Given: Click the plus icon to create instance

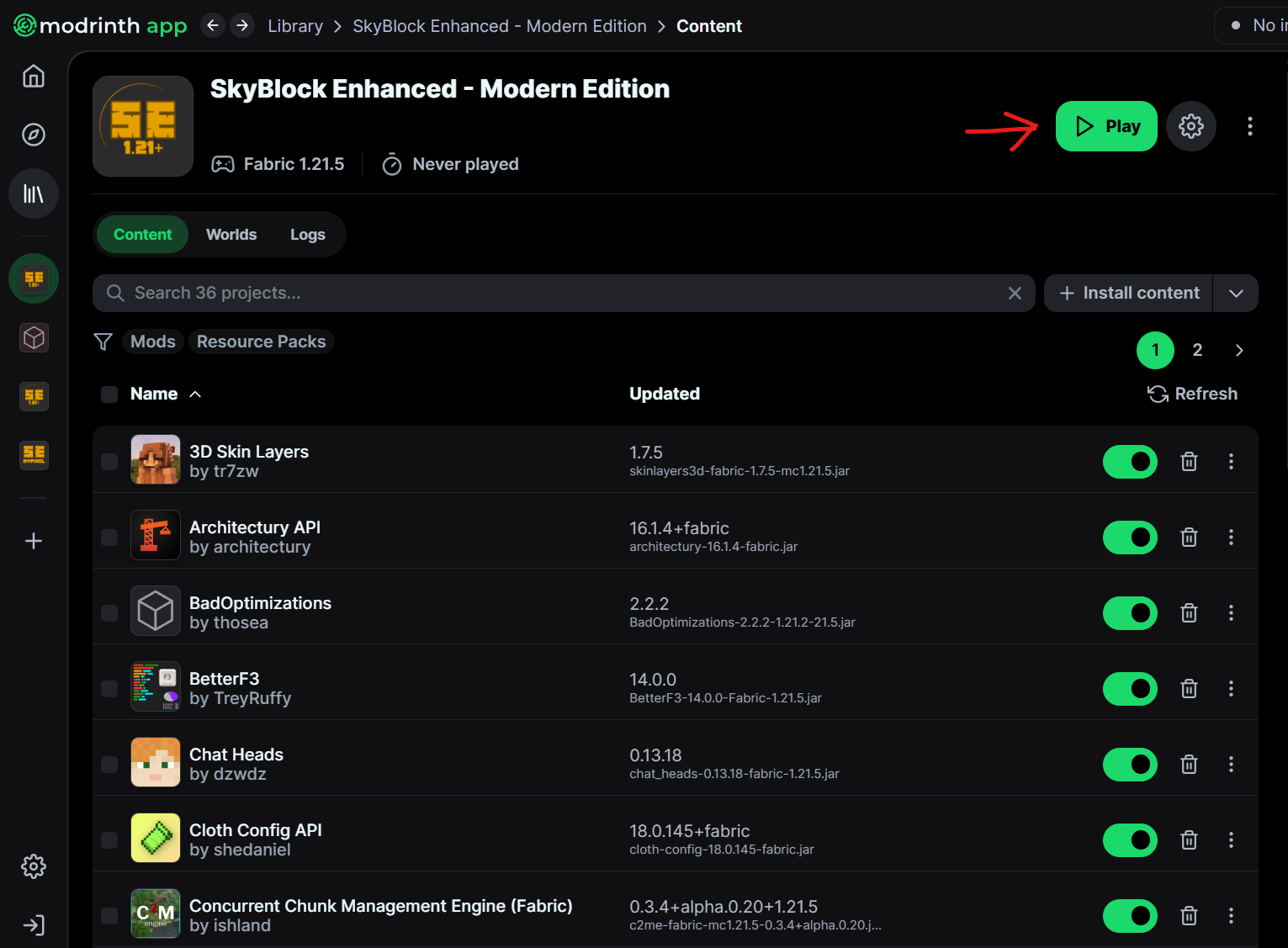Looking at the screenshot, I should pos(34,541).
